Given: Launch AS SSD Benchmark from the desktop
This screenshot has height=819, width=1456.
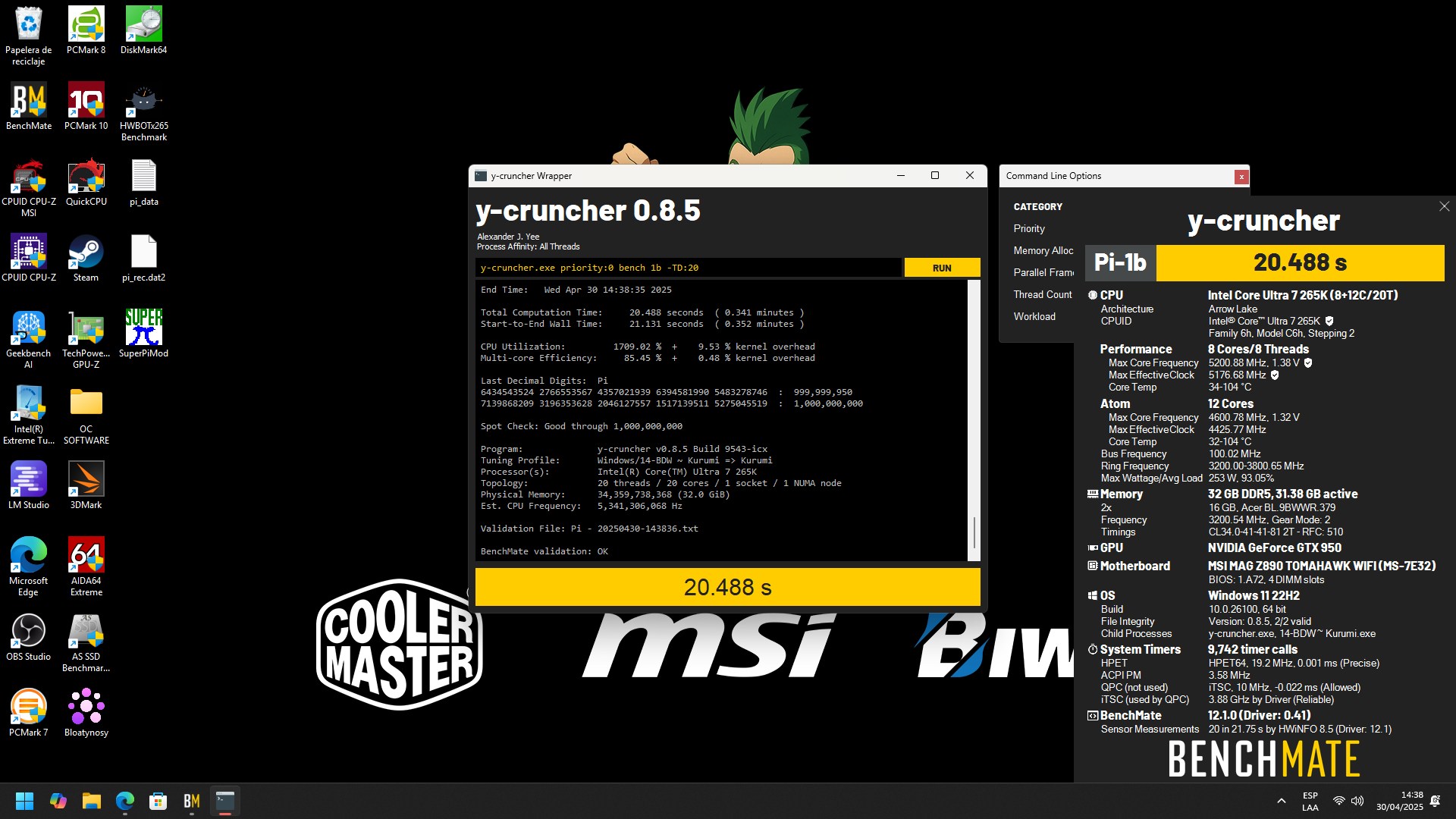Looking at the screenshot, I should 86,642.
